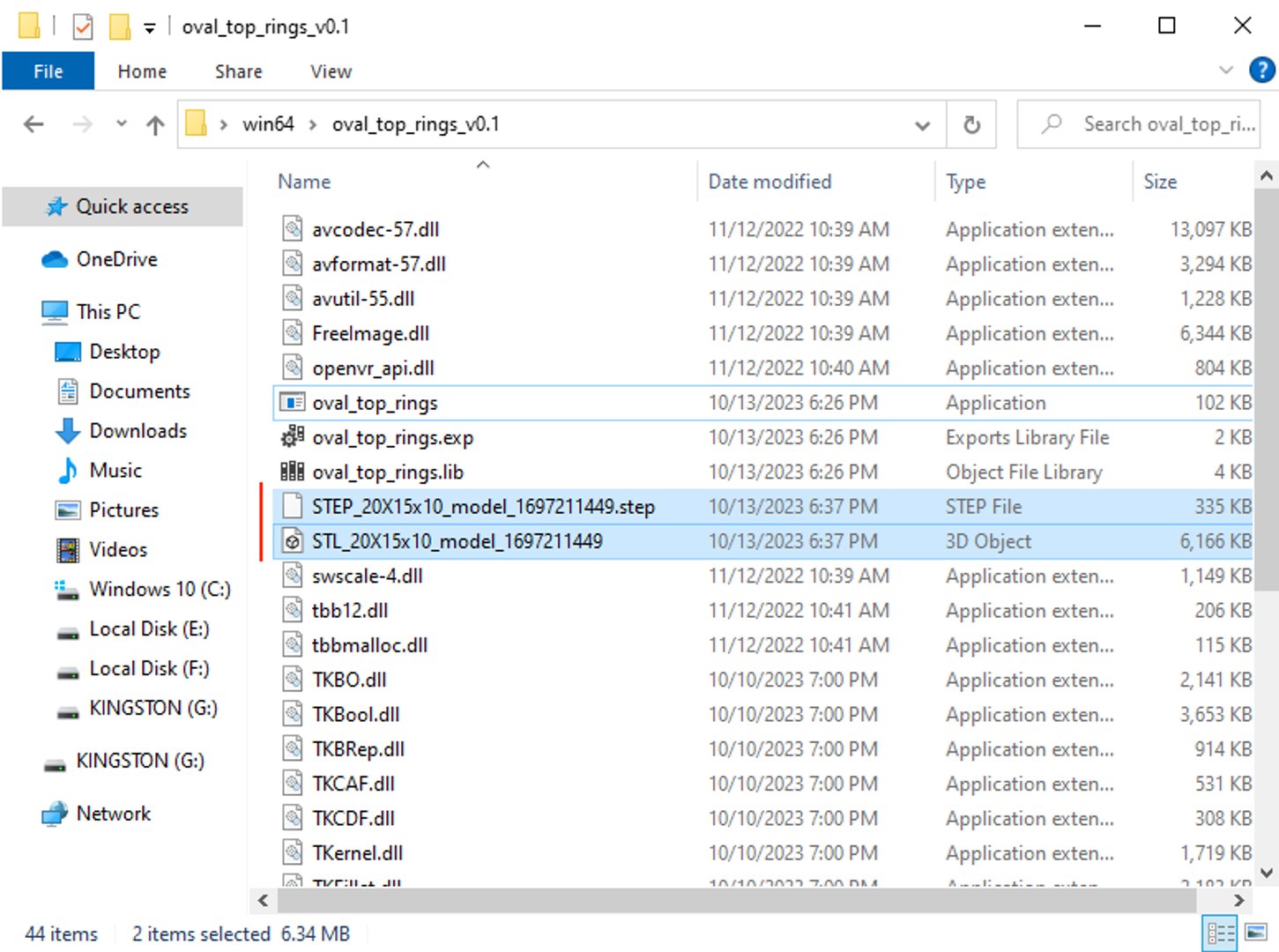
Task: Open the File menu
Action: (48, 71)
